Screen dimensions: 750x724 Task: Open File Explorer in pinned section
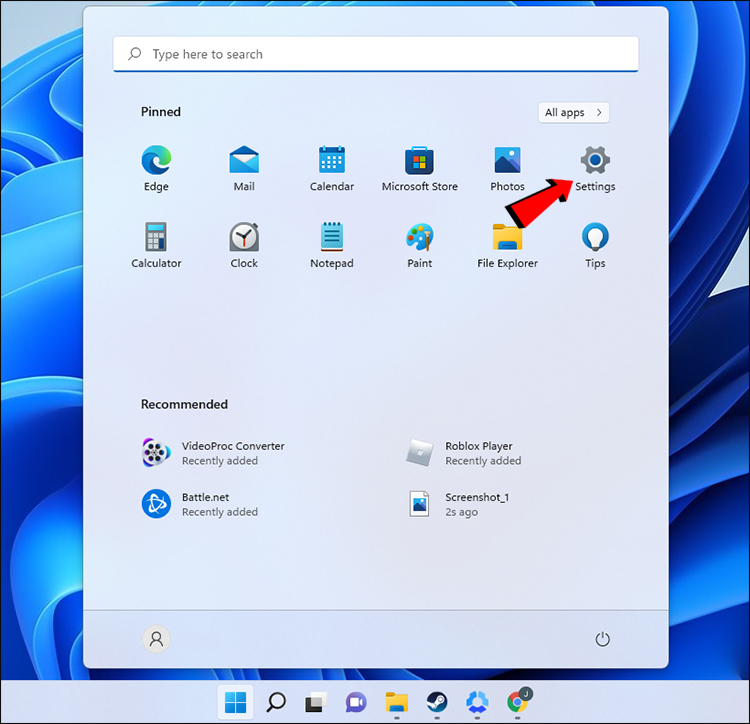click(507, 245)
